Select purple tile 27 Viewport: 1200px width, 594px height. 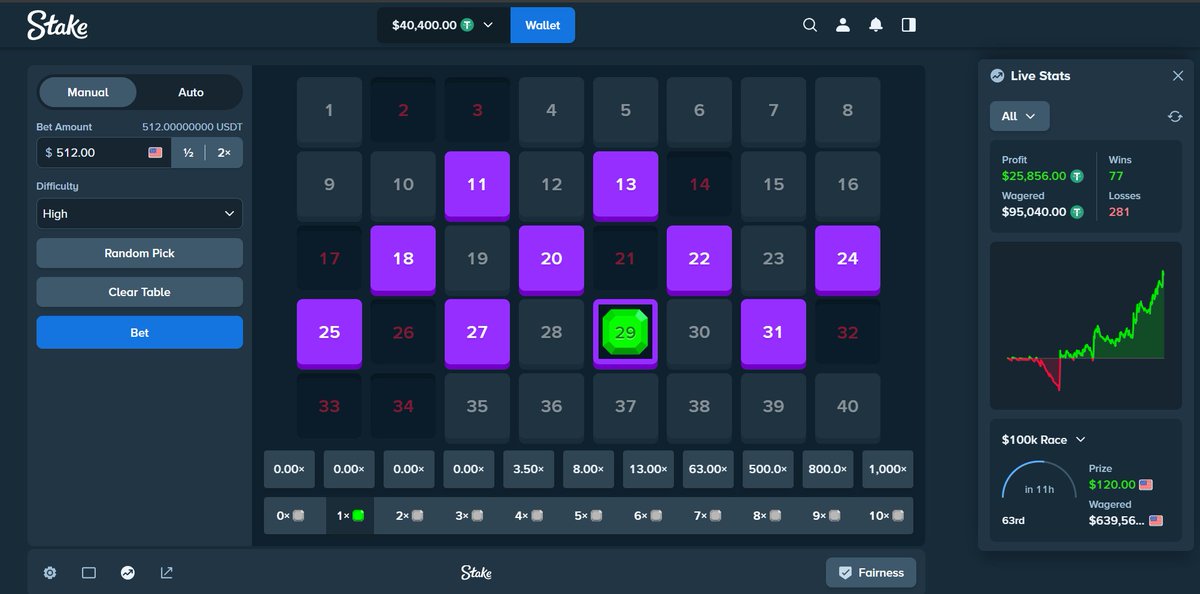[477, 333]
